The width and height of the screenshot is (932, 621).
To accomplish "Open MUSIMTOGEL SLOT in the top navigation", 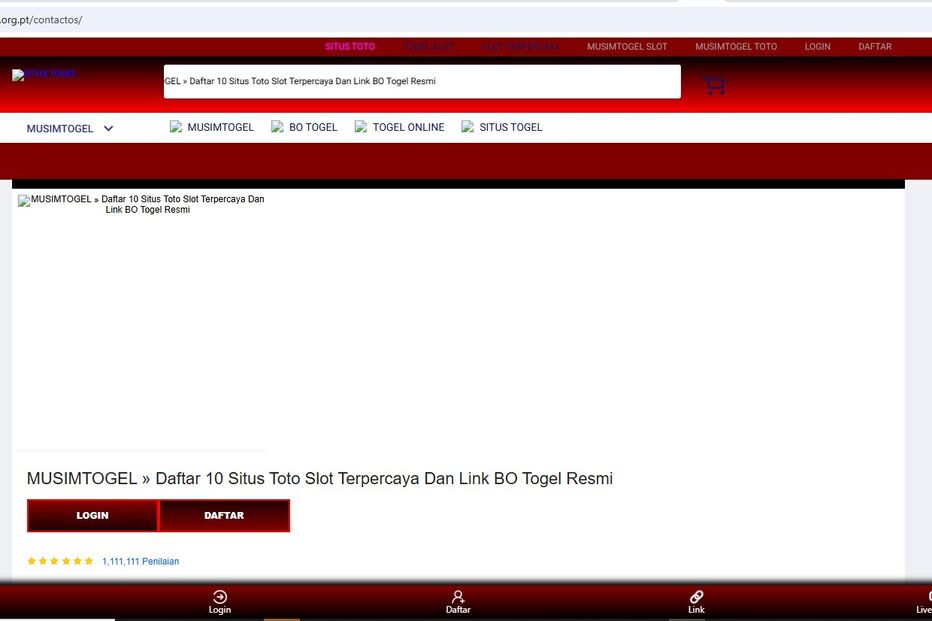I will (627, 47).
